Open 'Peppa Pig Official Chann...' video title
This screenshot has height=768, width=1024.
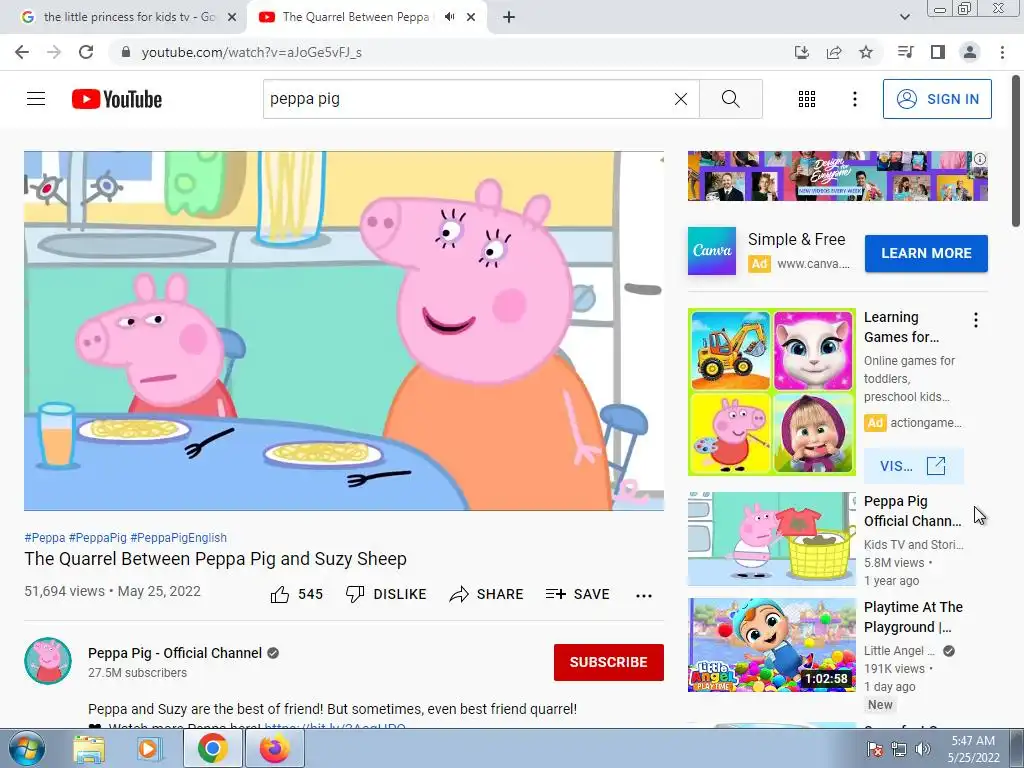coord(912,511)
